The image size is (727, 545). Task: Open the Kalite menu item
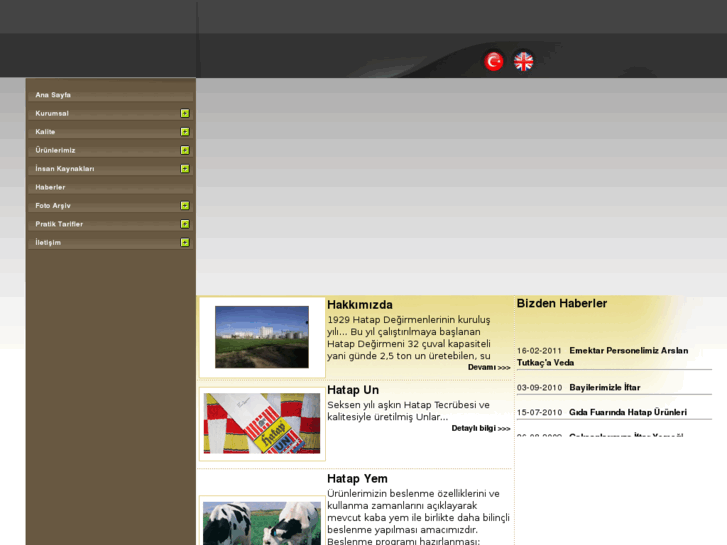point(110,132)
